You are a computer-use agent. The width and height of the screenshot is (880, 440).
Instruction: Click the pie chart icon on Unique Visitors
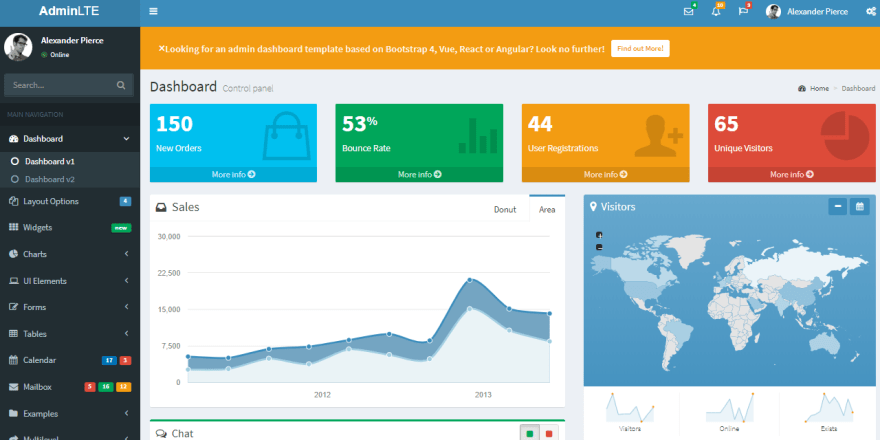(x=845, y=135)
